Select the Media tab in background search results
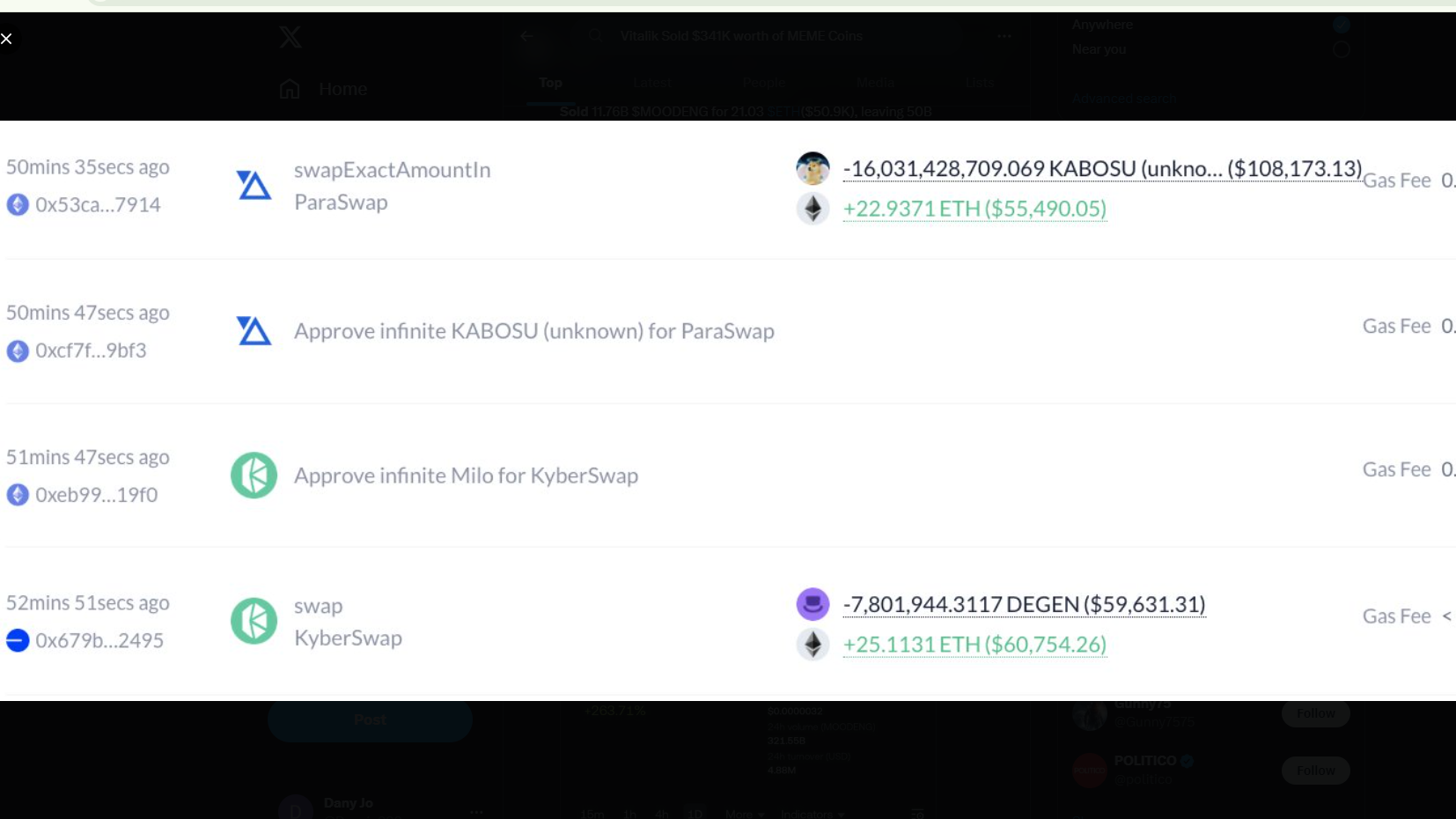Image resolution: width=1456 pixels, height=819 pixels. coord(875,83)
